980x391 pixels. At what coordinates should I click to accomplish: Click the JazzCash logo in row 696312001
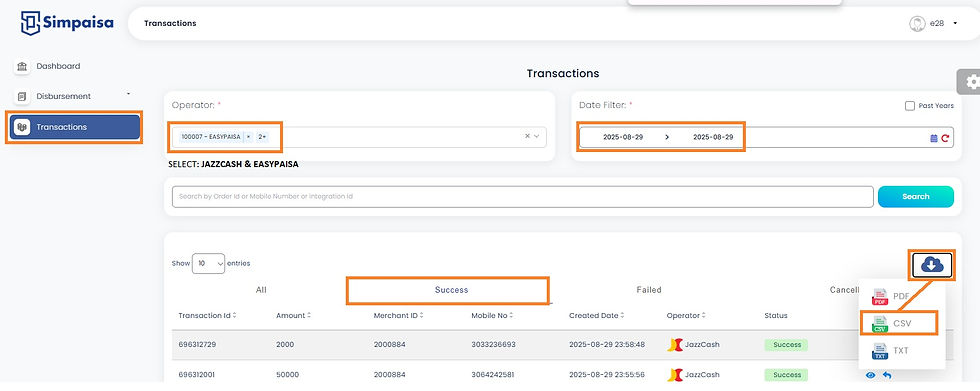click(x=674, y=375)
